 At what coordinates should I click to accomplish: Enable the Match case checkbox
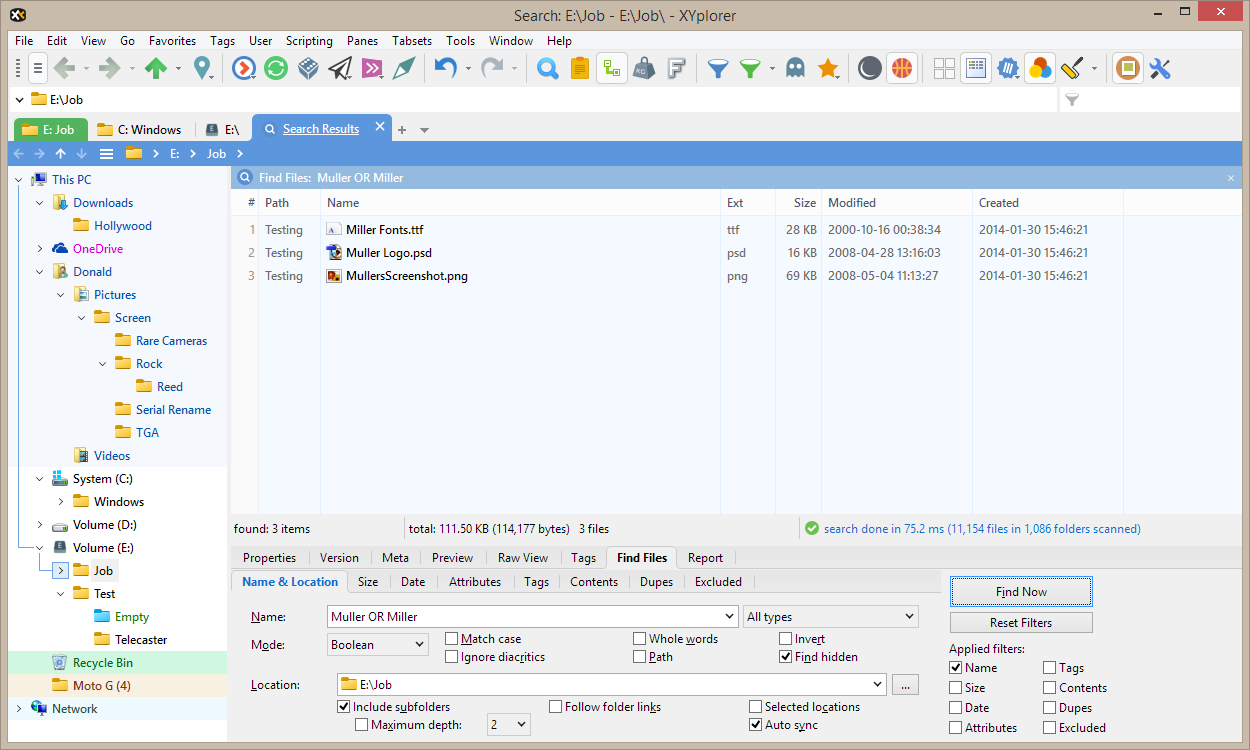[452, 639]
